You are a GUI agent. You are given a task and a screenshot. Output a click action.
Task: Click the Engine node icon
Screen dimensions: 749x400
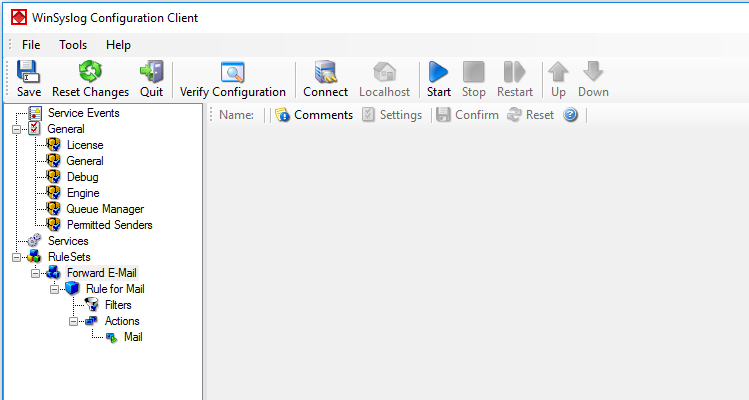point(54,193)
